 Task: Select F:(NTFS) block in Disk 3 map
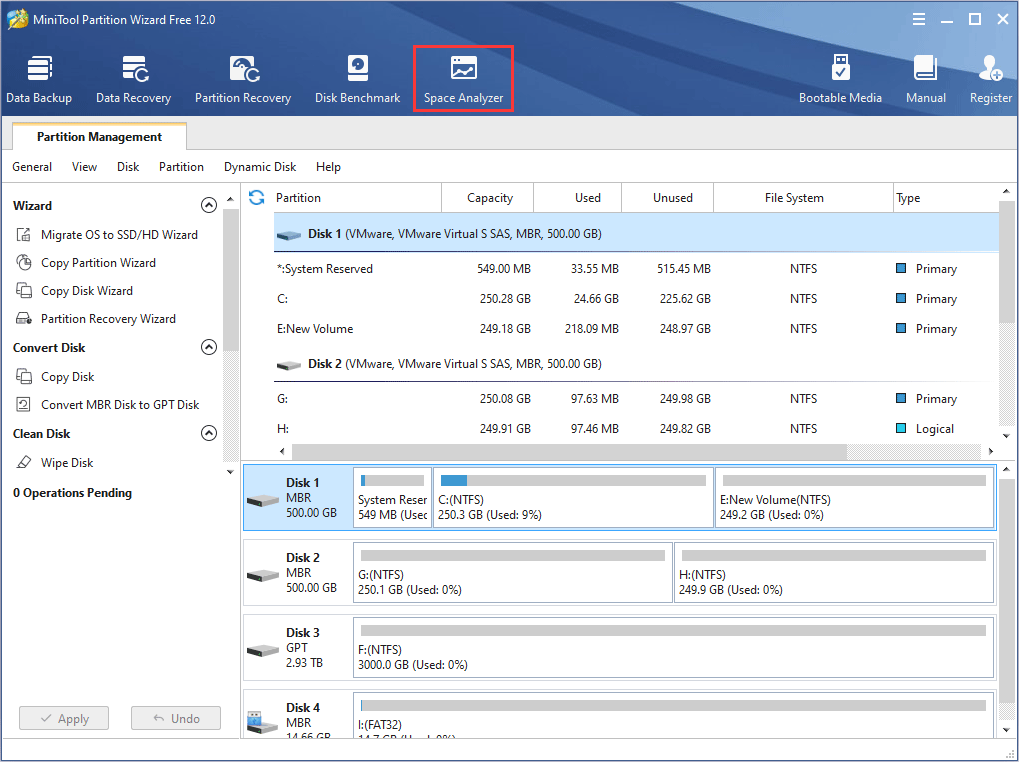[x=673, y=648]
